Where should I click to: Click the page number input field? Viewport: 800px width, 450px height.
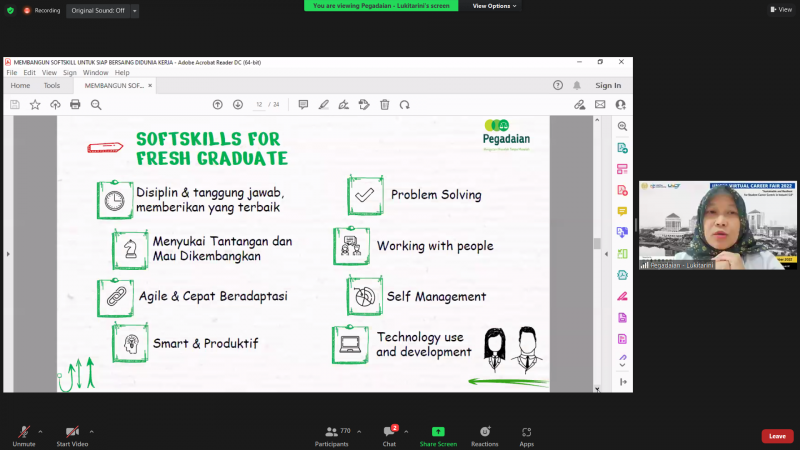click(x=260, y=104)
